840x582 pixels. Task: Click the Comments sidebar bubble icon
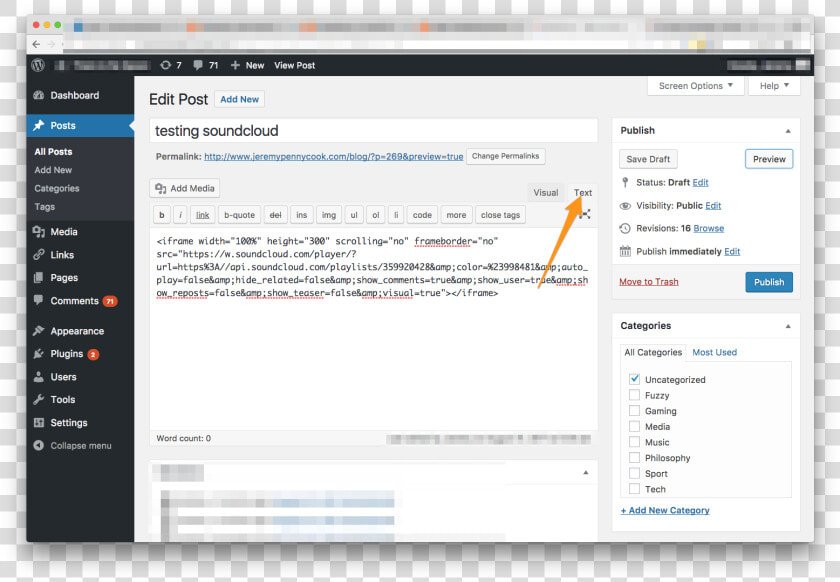click(x=39, y=300)
